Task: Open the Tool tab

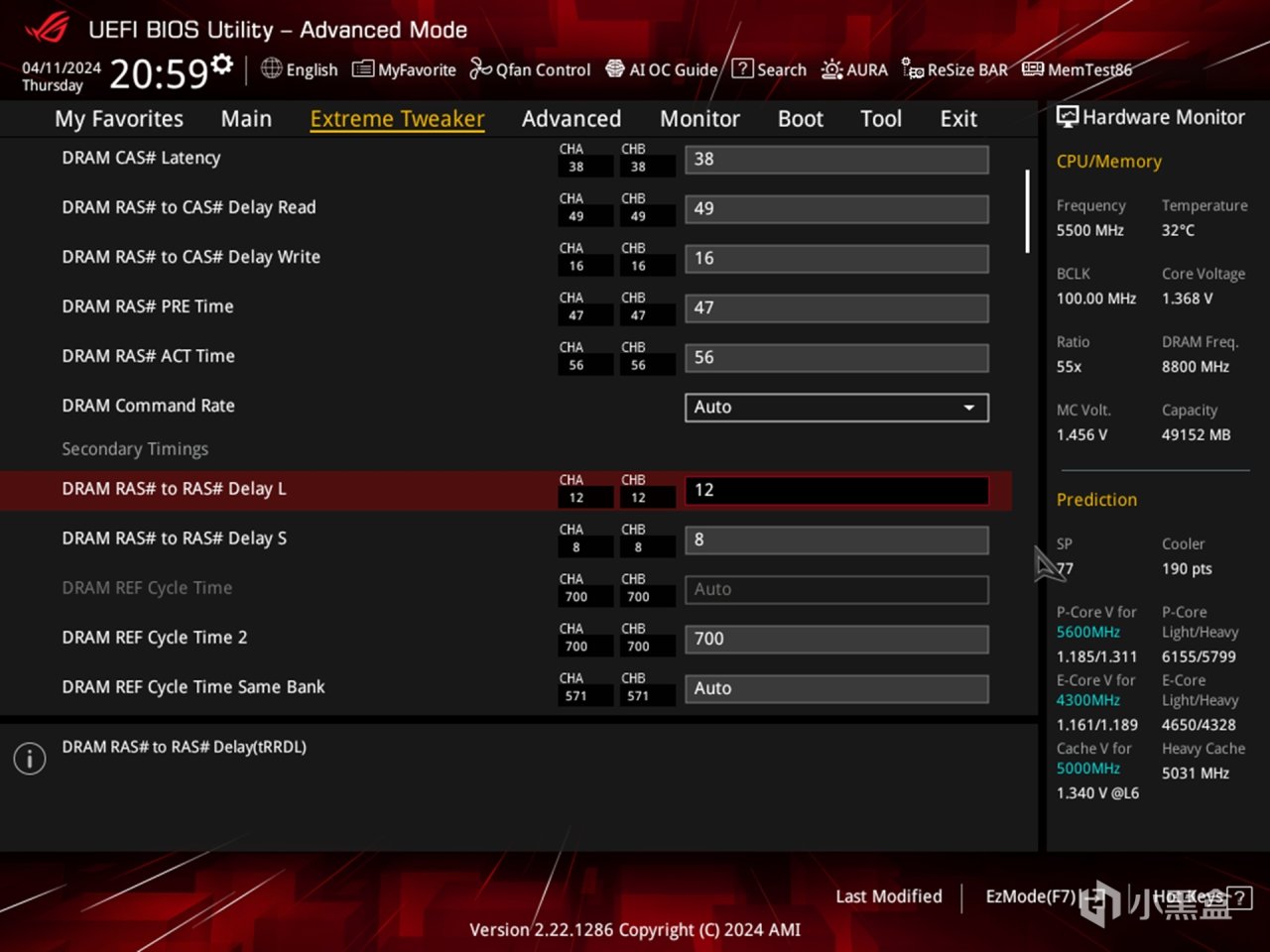Action: pyautogui.click(x=881, y=119)
